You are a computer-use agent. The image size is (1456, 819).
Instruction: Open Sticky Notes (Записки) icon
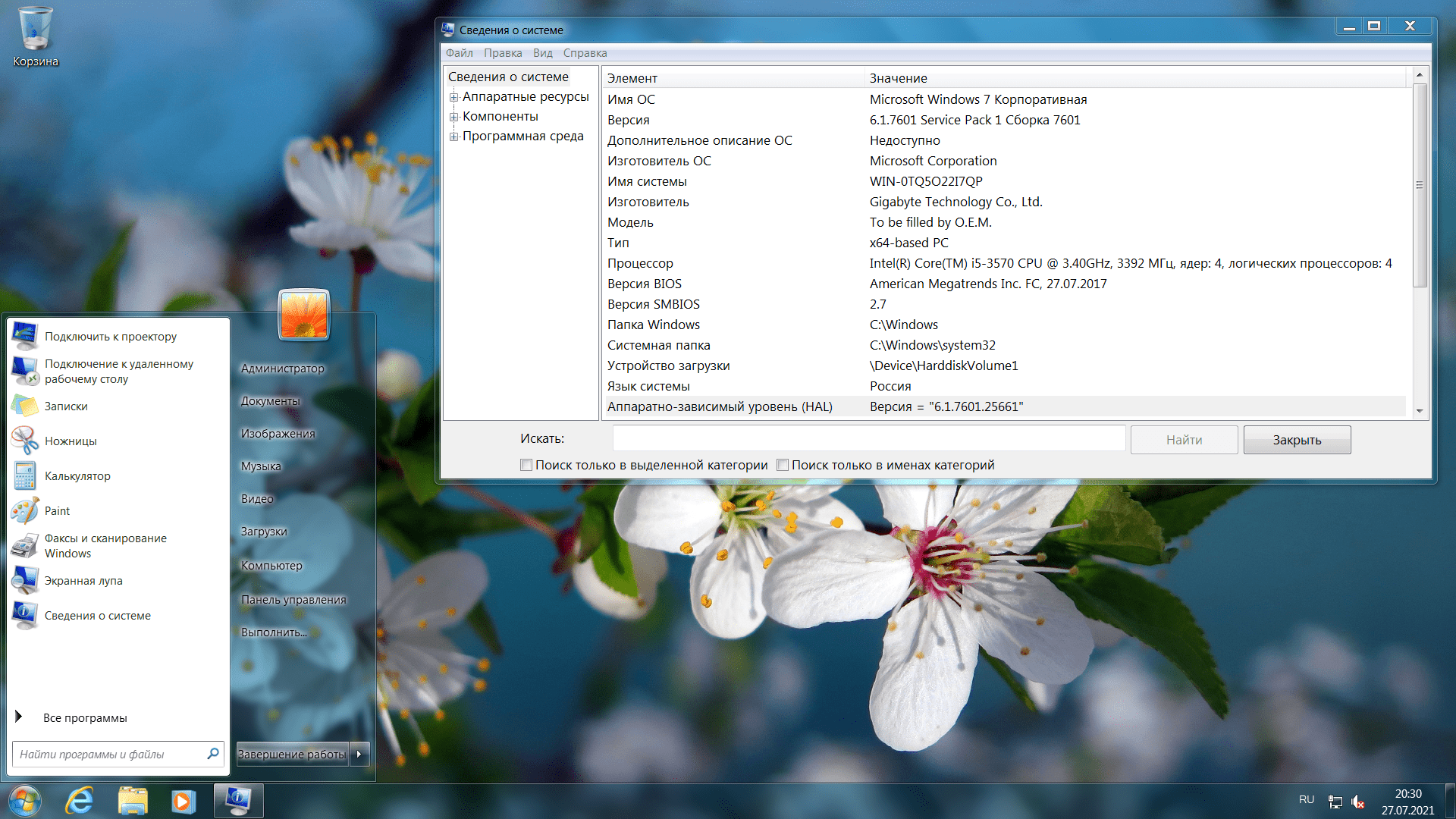point(24,406)
